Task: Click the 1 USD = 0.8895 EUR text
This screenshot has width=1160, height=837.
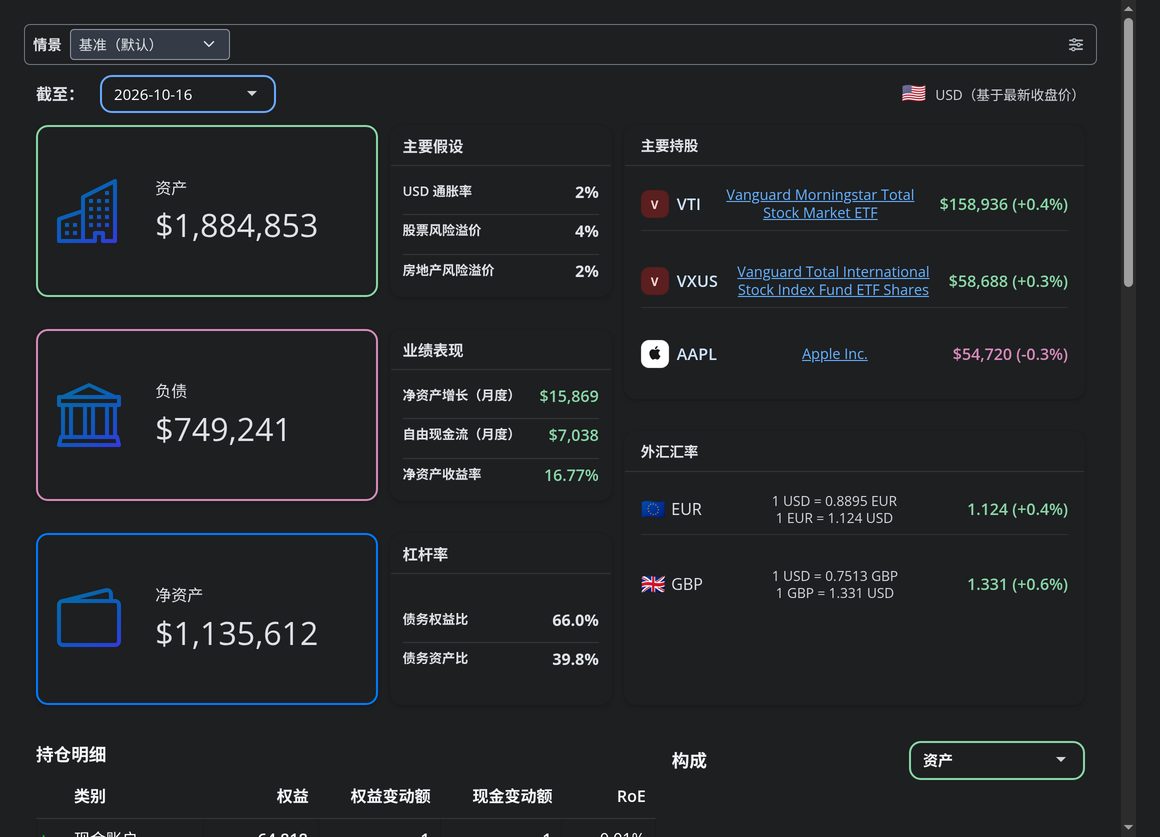Action: (834, 501)
